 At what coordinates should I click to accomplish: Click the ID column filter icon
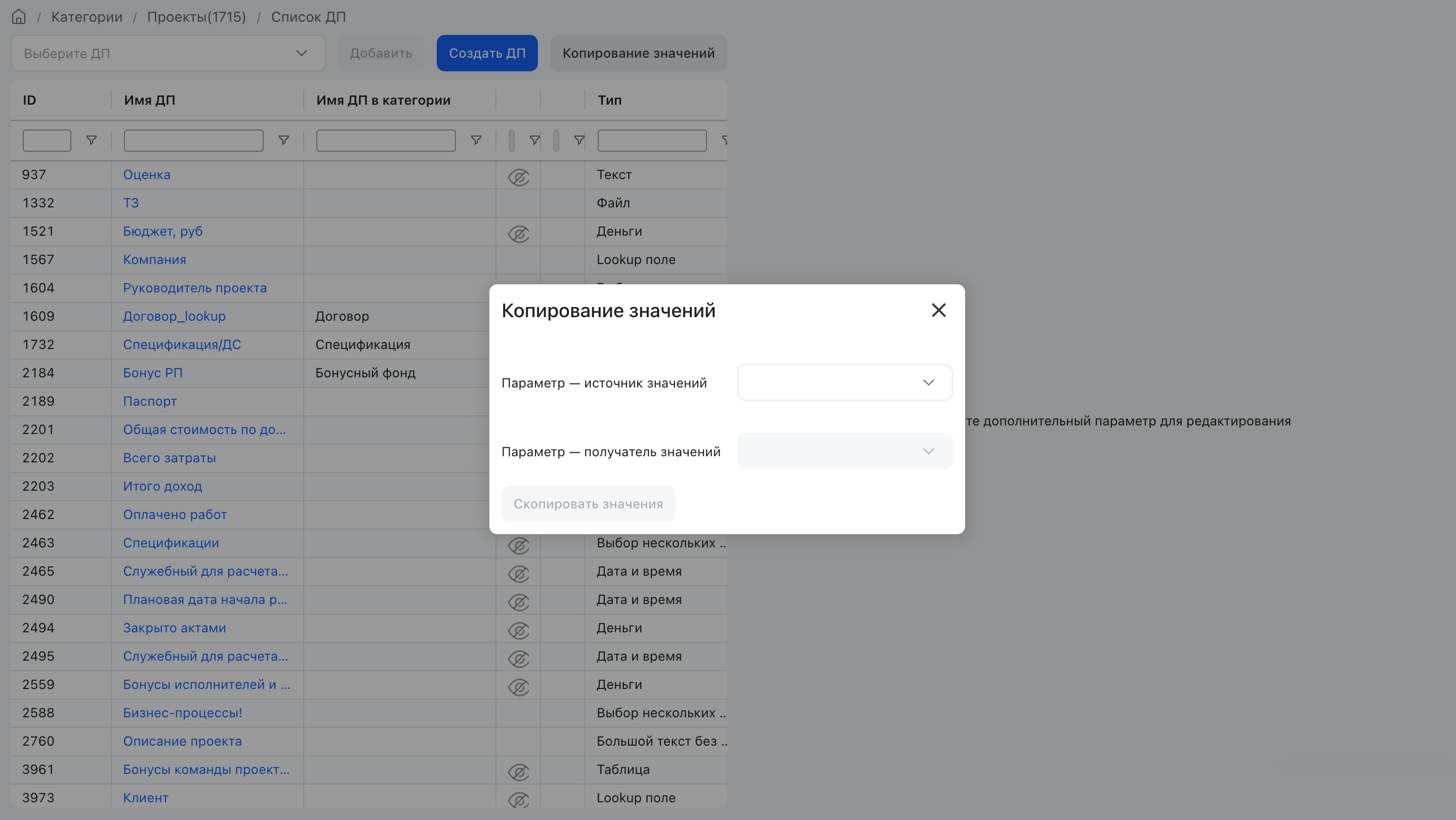tap(91, 140)
